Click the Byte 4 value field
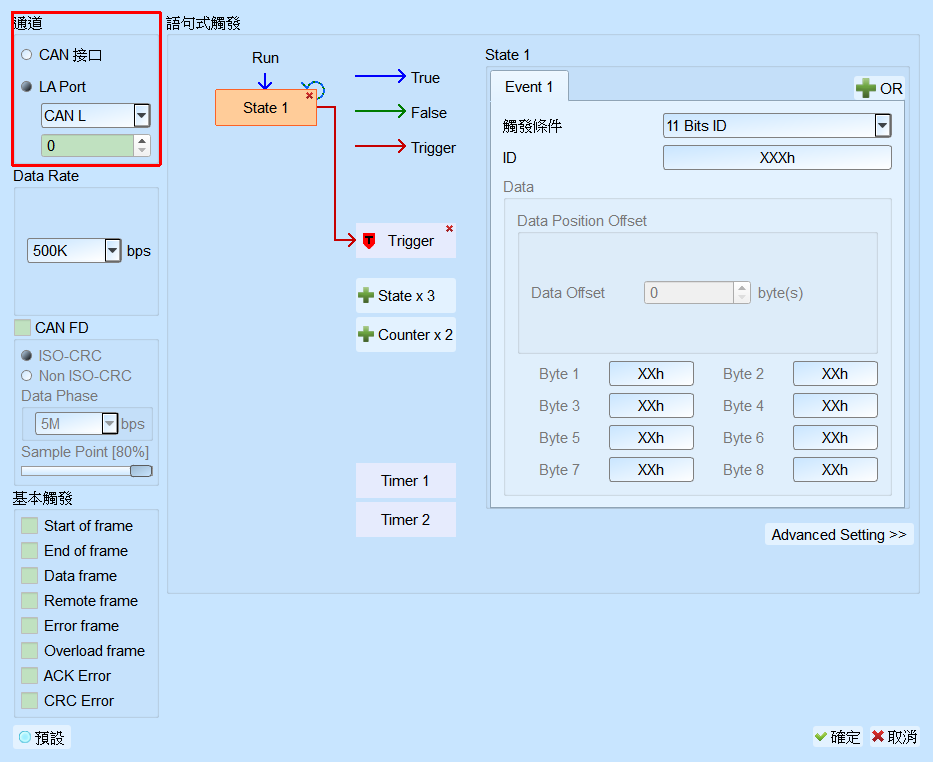Image resolution: width=933 pixels, height=762 pixels. click(x=835, y=406)
